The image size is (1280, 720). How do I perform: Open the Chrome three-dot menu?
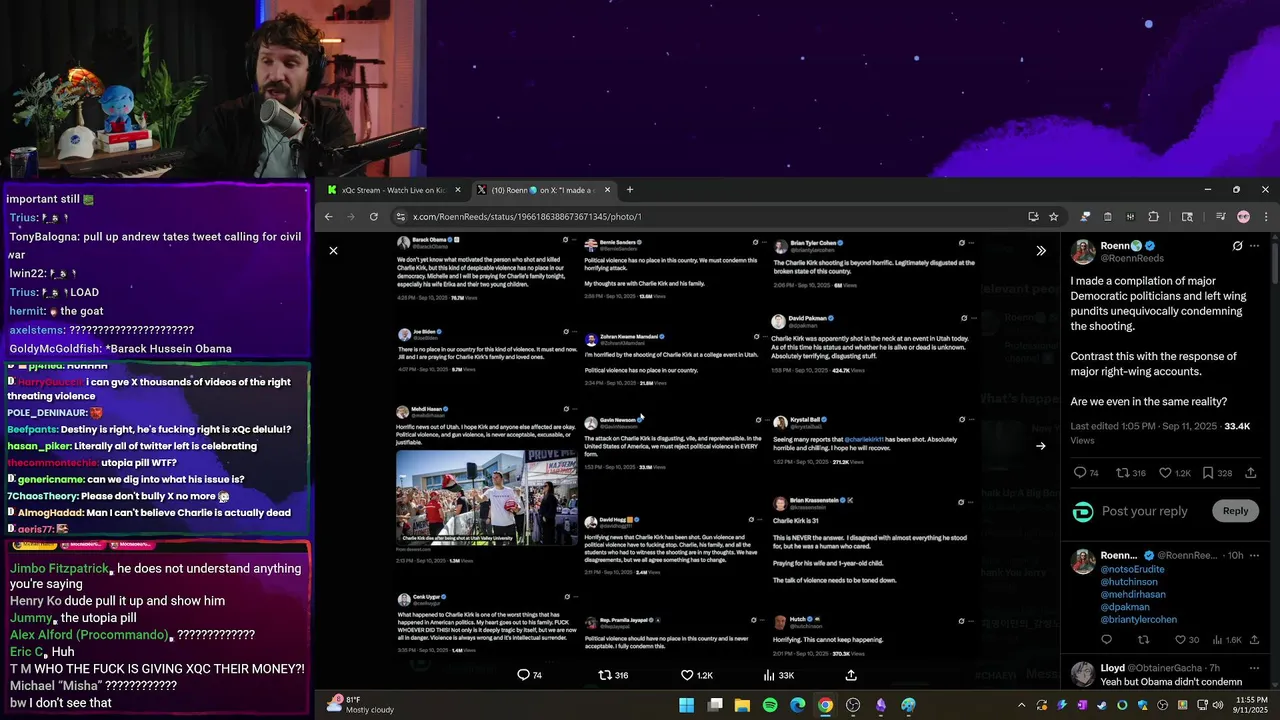tap(1265, 217)
